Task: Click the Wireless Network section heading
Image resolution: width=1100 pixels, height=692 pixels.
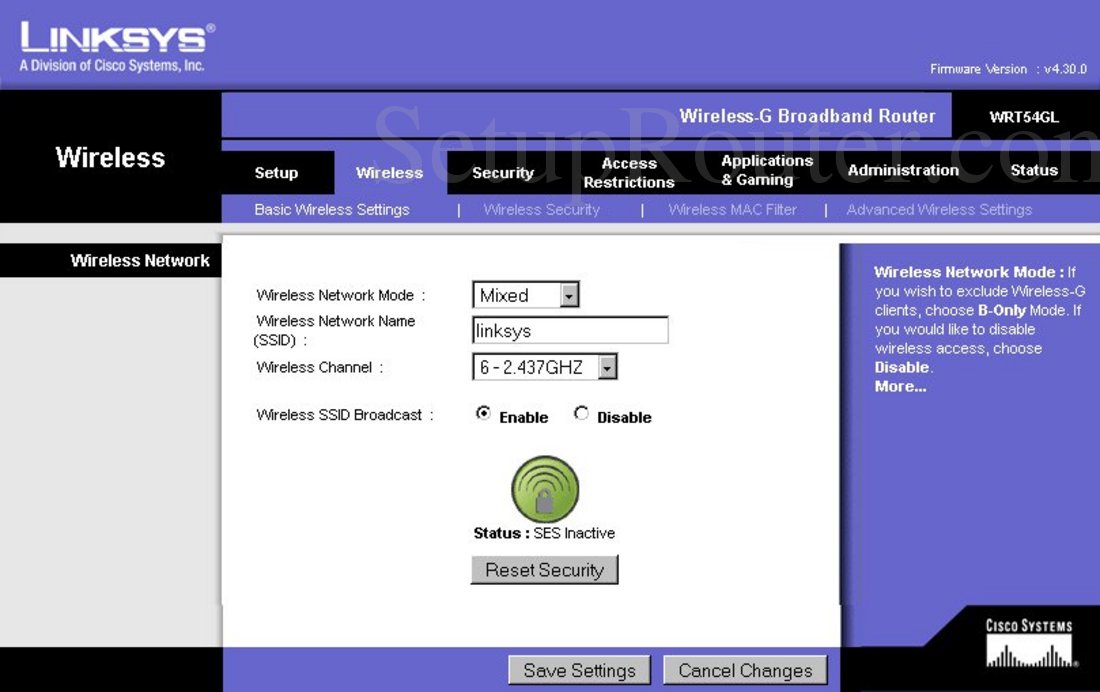Action: point(140,260)
